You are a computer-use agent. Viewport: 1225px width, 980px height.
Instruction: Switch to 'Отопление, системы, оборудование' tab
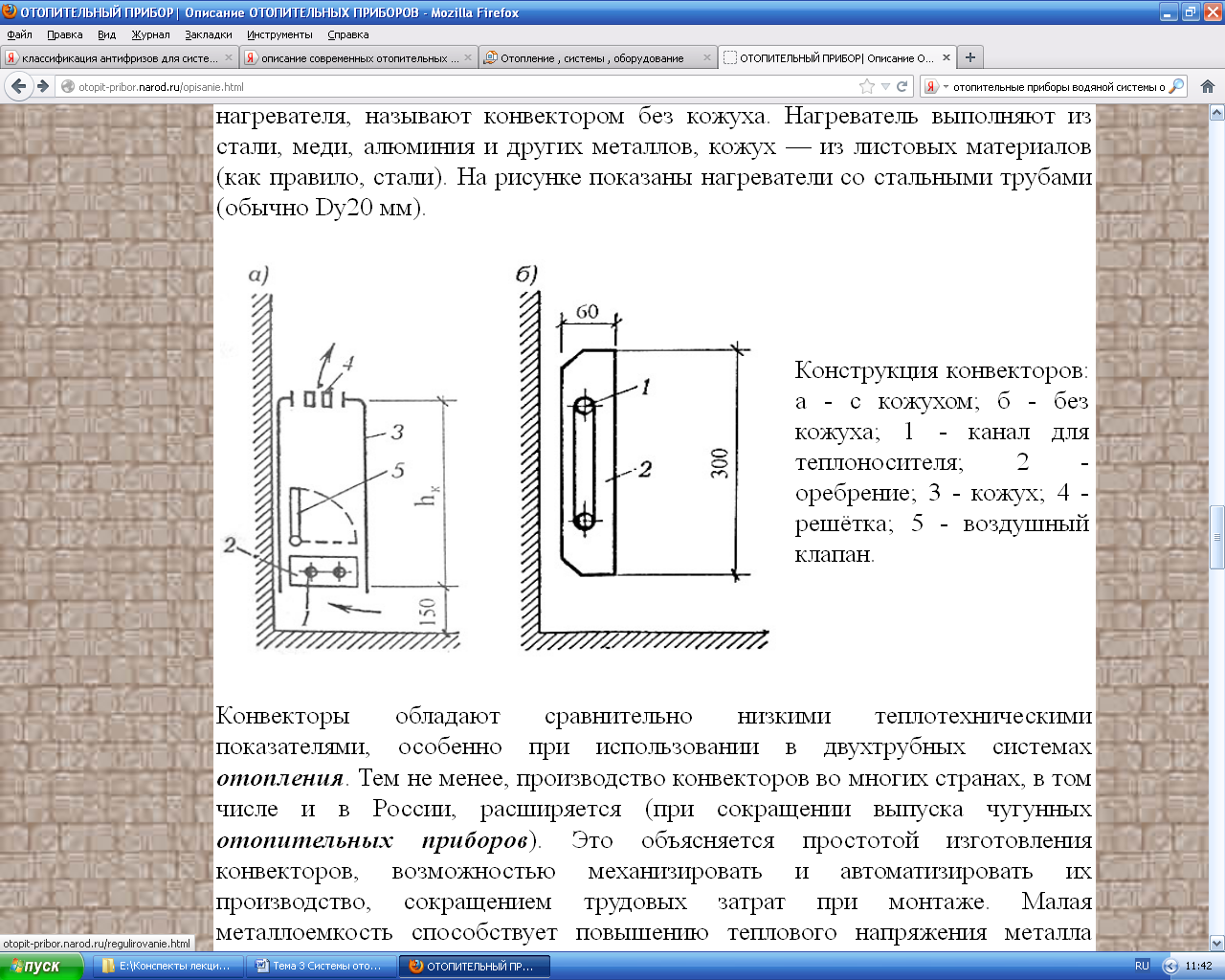click(598, 57)
